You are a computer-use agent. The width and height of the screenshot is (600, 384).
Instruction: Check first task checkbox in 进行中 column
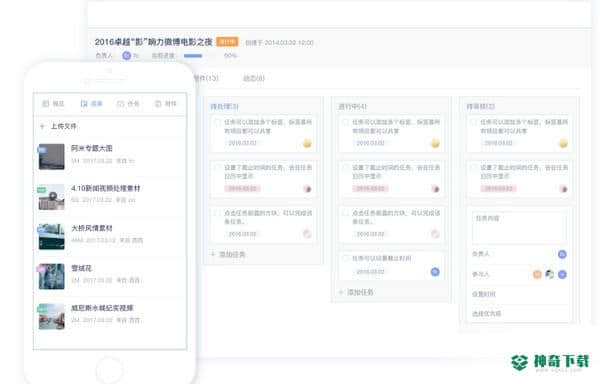tap(346, 122)
